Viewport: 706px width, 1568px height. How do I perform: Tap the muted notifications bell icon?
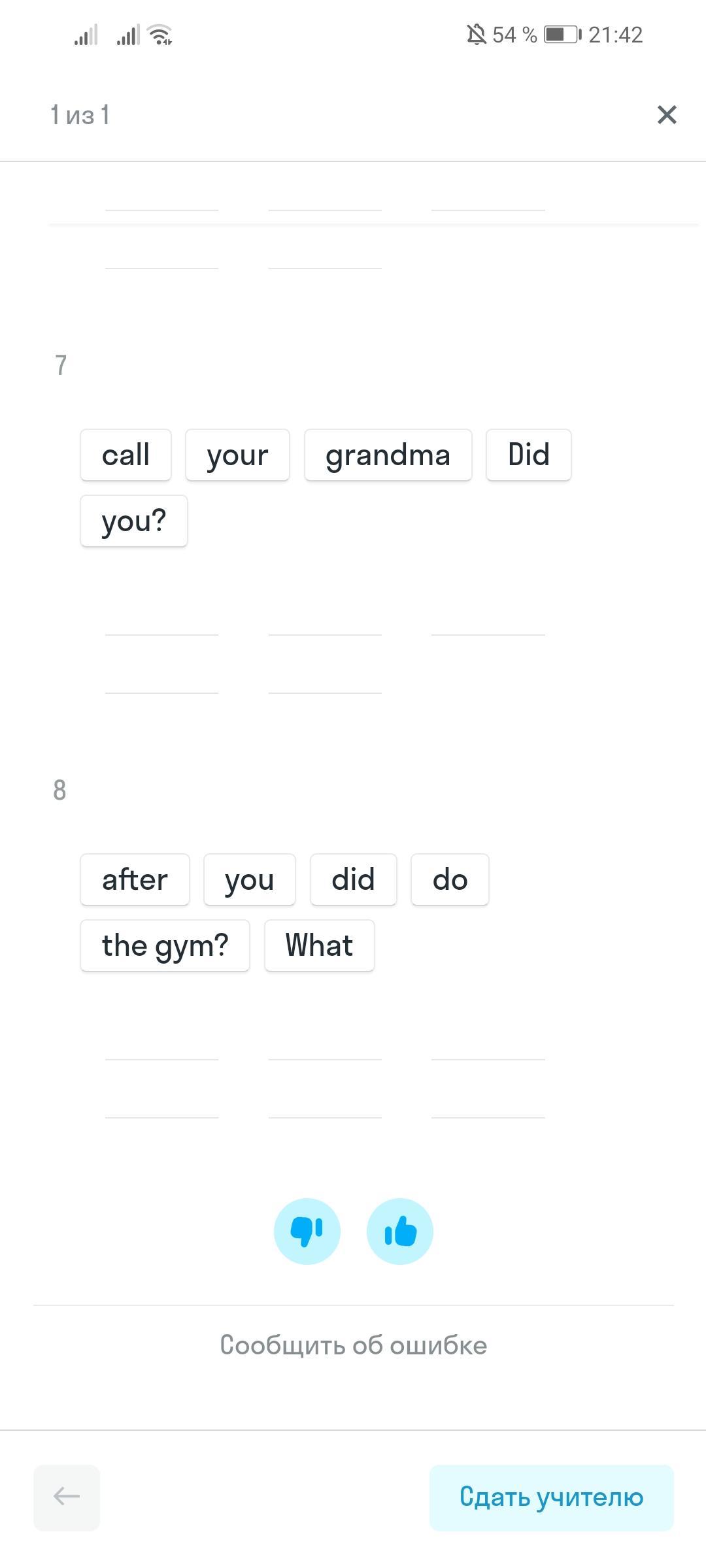(477, 35)
